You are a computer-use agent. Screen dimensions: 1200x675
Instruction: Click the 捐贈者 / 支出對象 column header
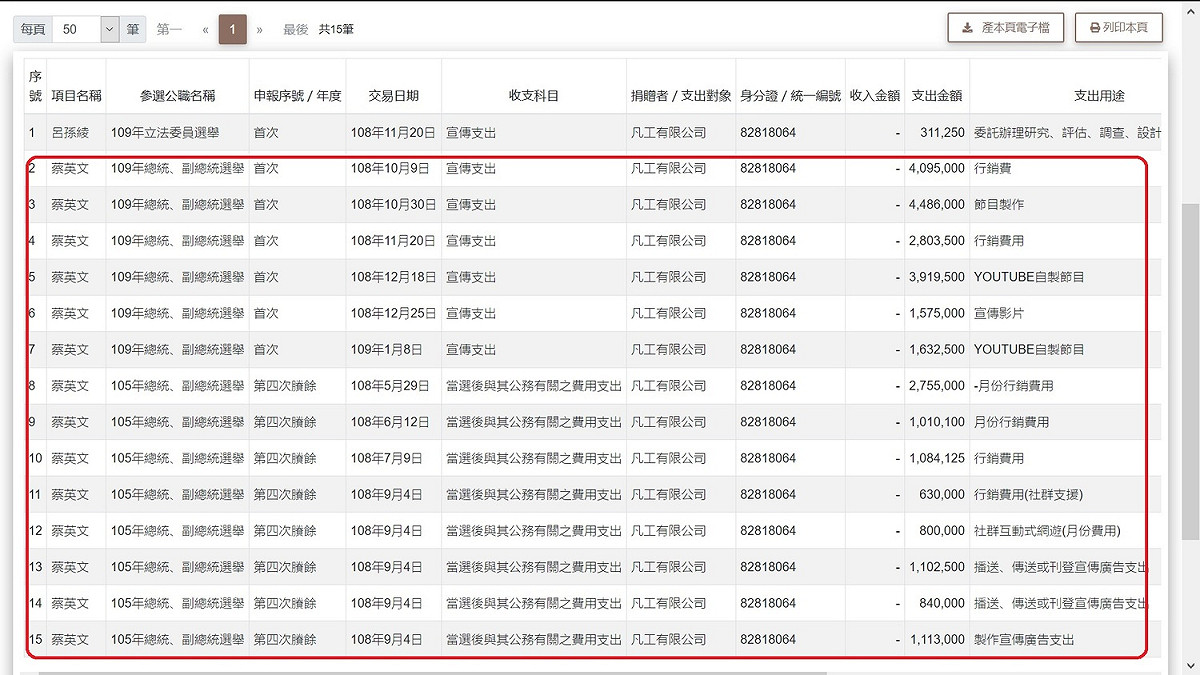681,96
